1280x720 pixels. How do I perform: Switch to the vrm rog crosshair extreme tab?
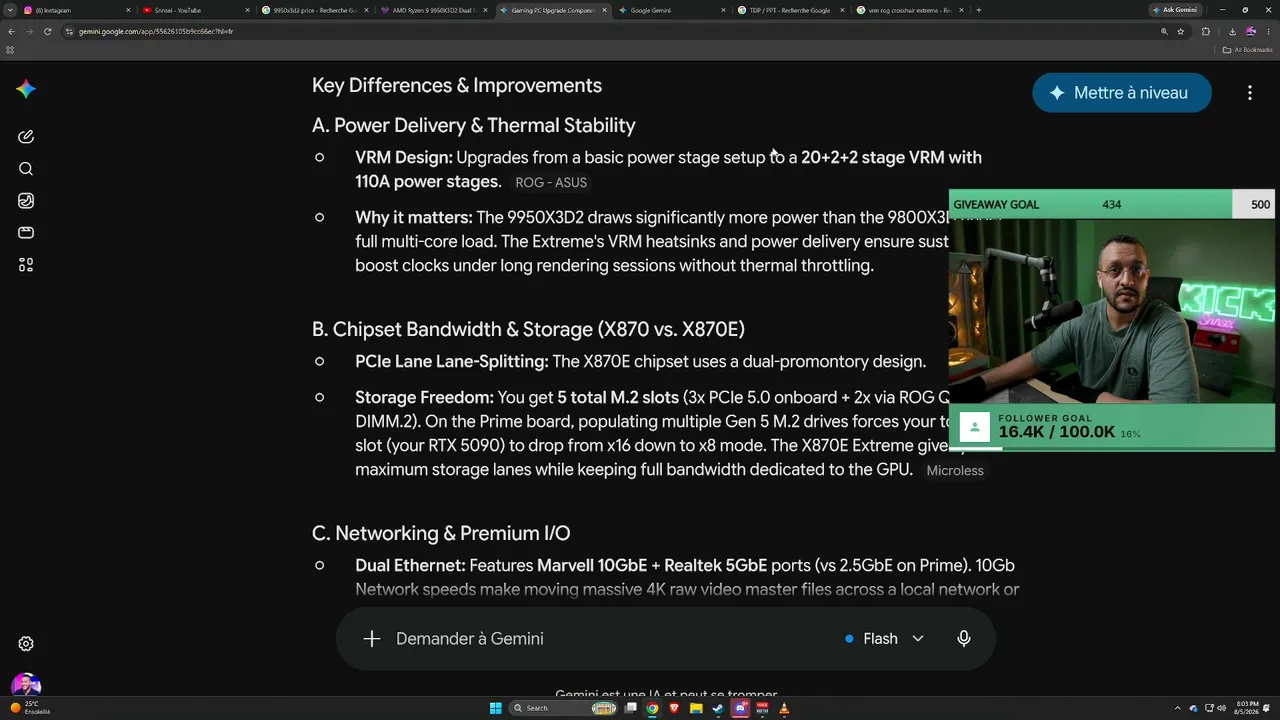(911, 10)
